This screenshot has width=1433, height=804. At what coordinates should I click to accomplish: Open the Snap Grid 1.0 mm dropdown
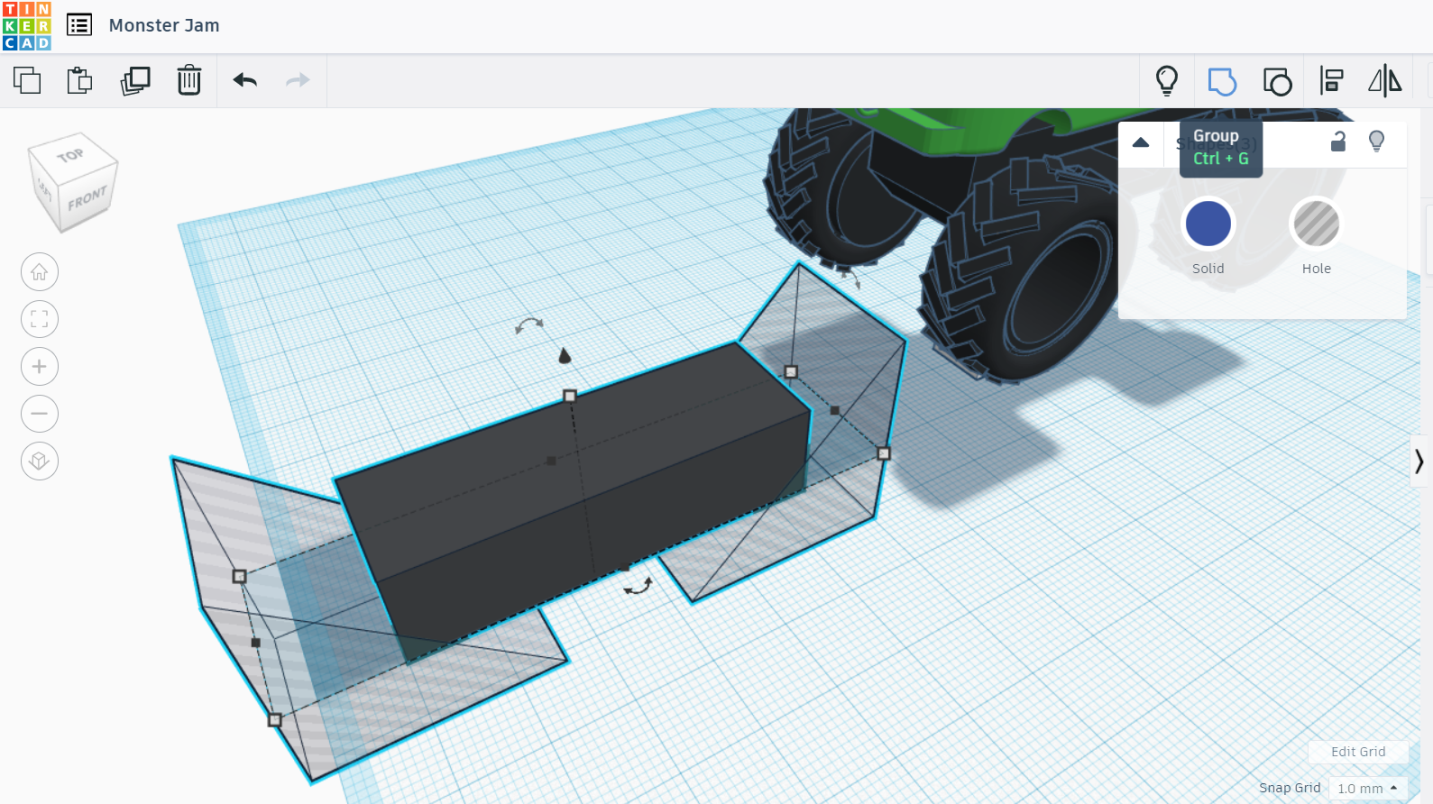click(x=1368, y=788)
